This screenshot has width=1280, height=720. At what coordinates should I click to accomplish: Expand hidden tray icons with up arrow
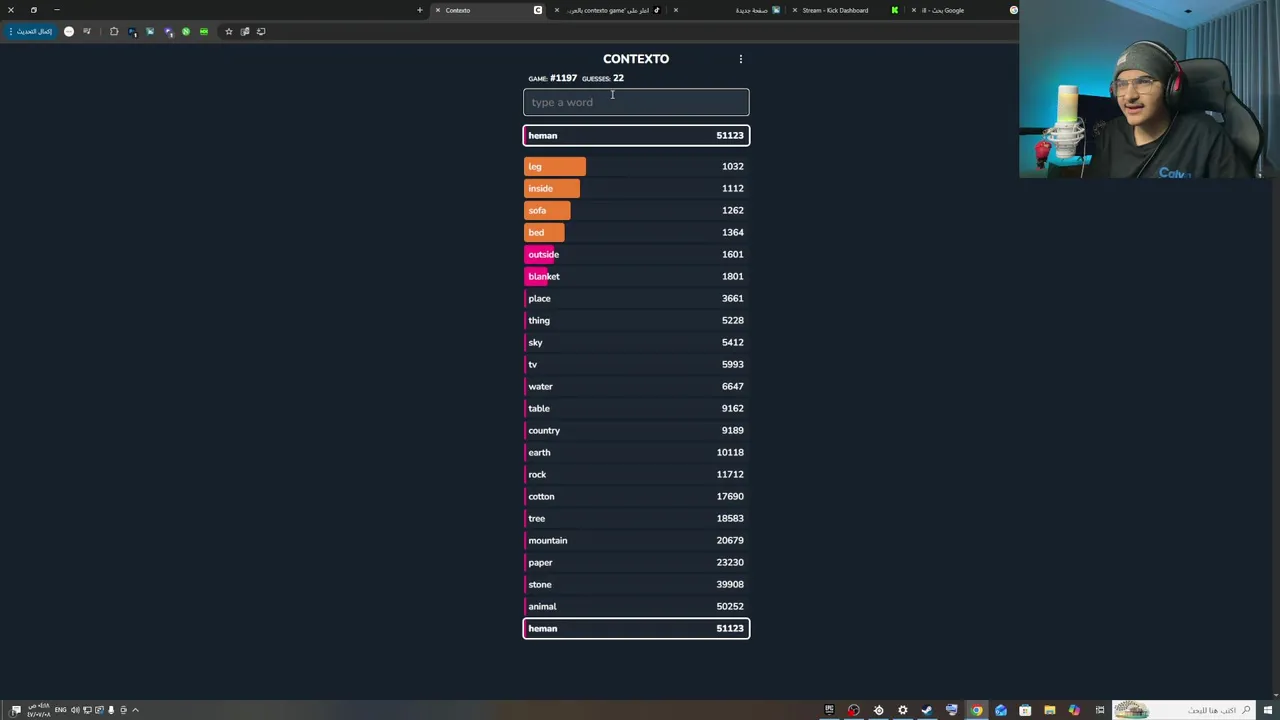tap(135, 710)
